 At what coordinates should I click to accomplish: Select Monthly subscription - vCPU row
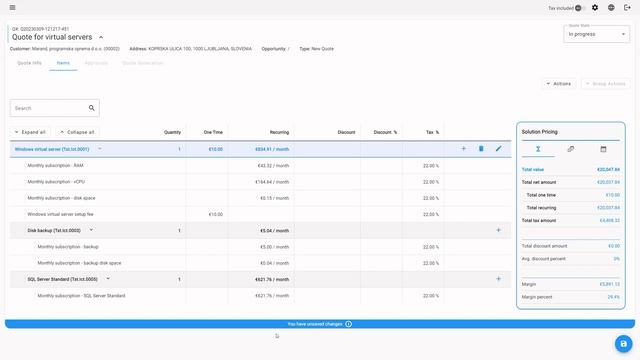click(x=260, y=182)
